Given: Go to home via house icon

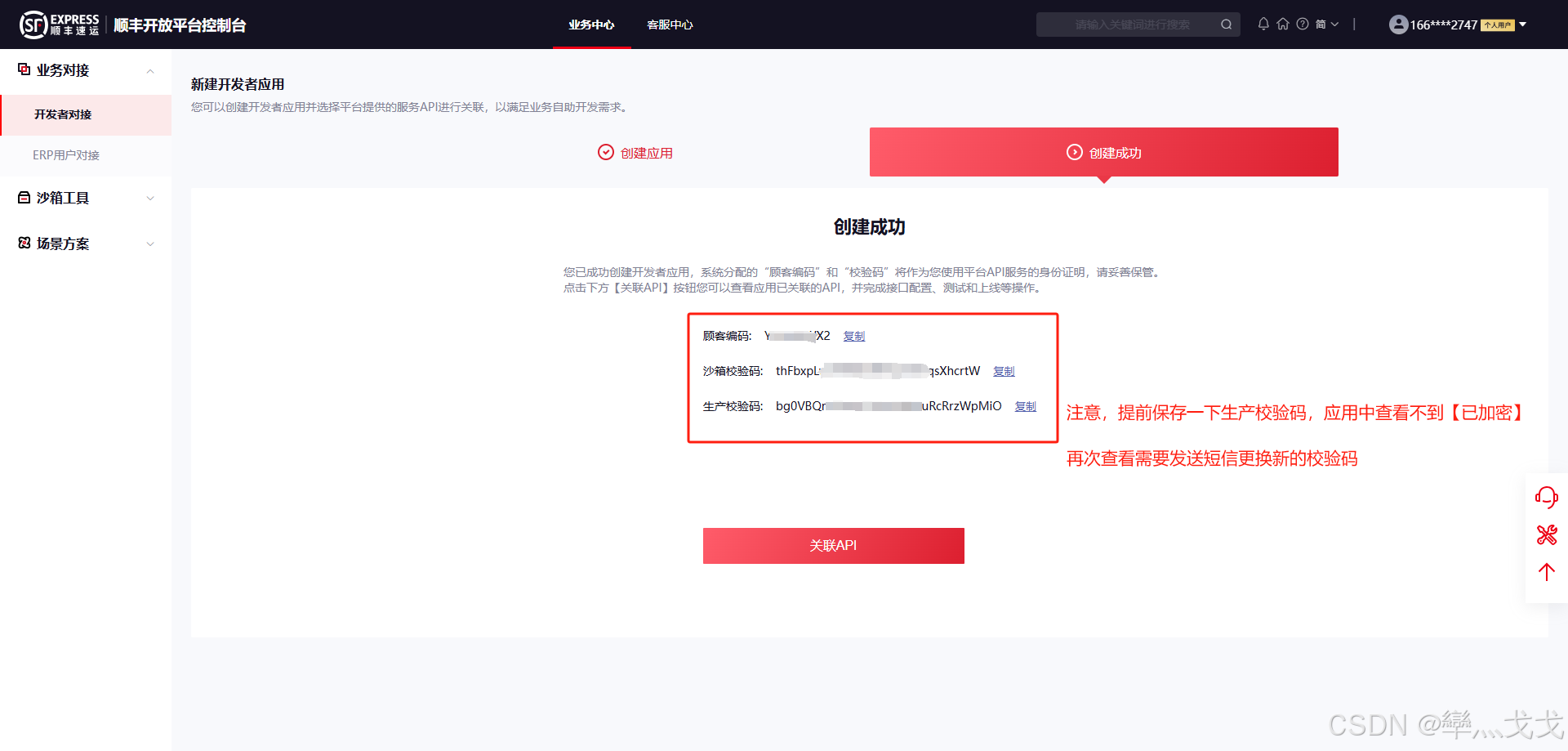Looking at the screenshot, I should pyautogui.click(x=1283, y=24).
